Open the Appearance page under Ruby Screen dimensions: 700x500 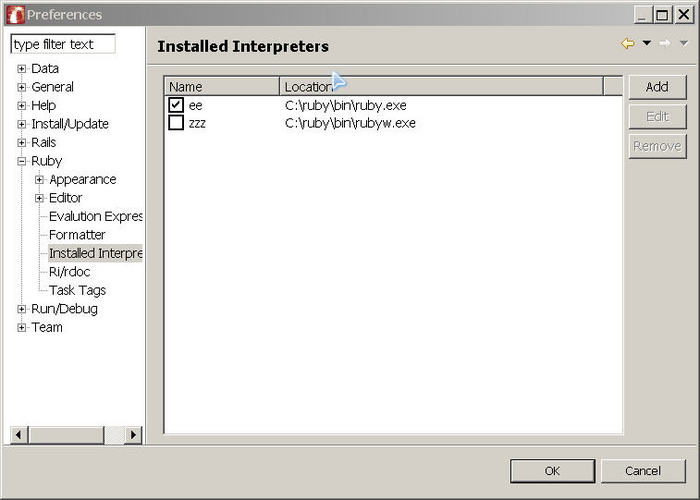(x=83, y=179)
